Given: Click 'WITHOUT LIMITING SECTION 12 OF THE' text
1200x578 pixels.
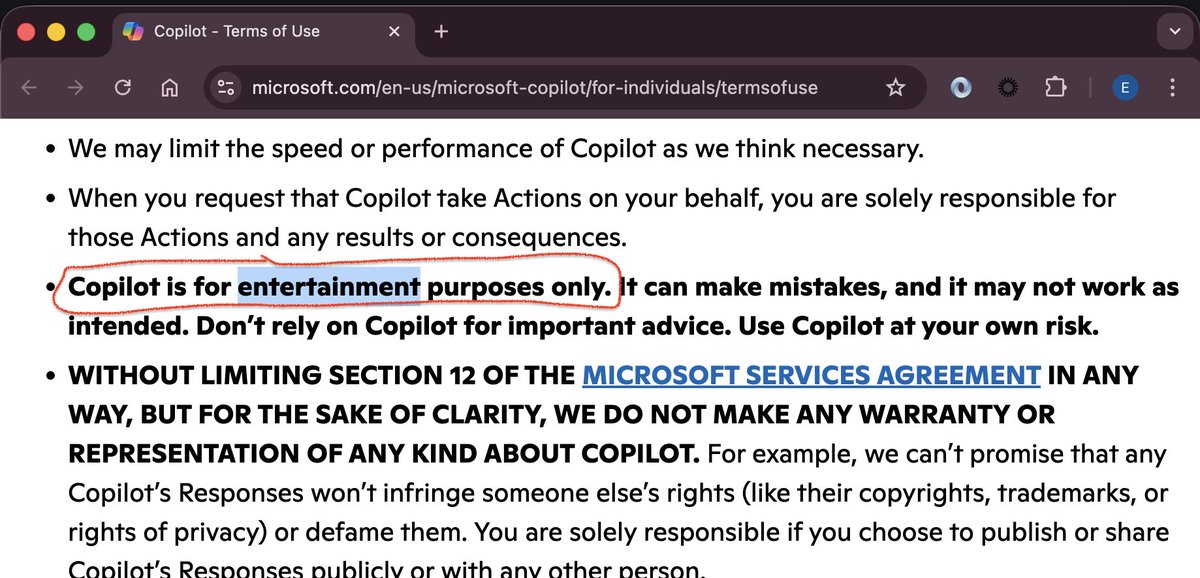Looking at the screenshot, I should pos(321,376).
